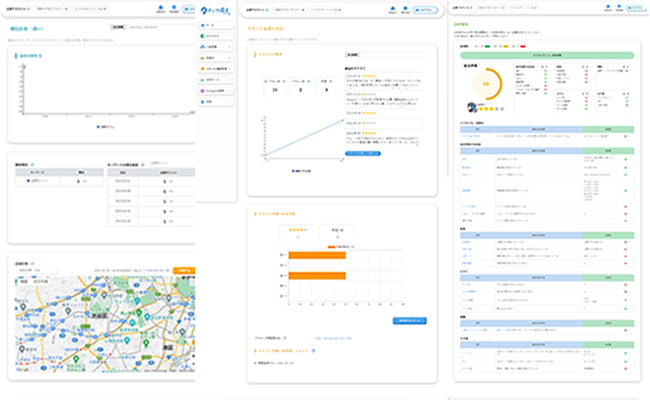
Task: Click the first blue header icon in ranking panel
Action: 161,7
